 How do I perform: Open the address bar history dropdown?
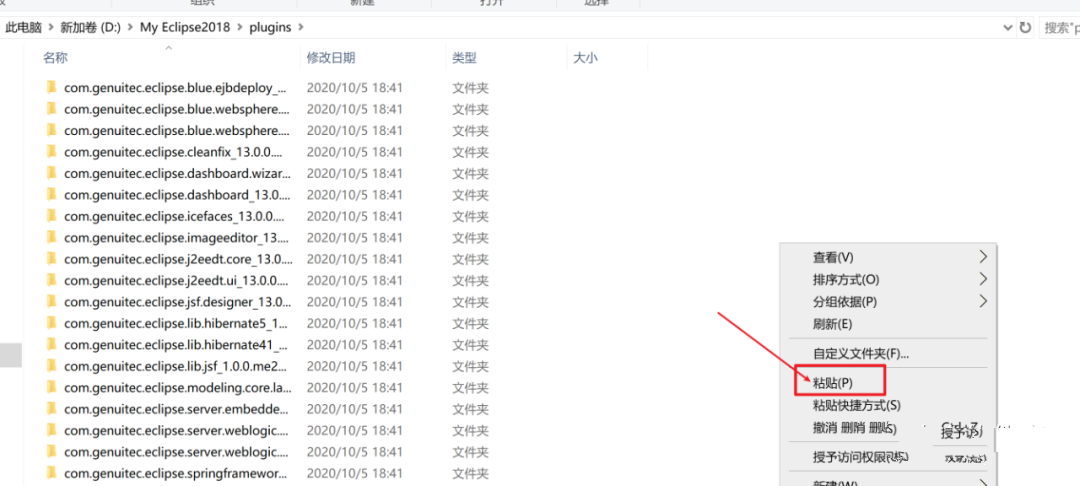click(x=1008, y=28)
